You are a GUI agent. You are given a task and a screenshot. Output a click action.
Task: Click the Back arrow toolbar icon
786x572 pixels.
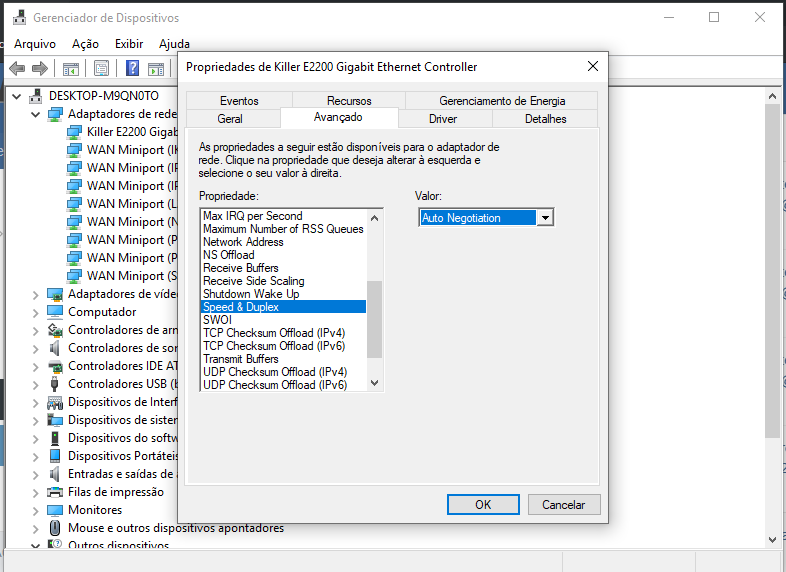(x=17, y=68)
